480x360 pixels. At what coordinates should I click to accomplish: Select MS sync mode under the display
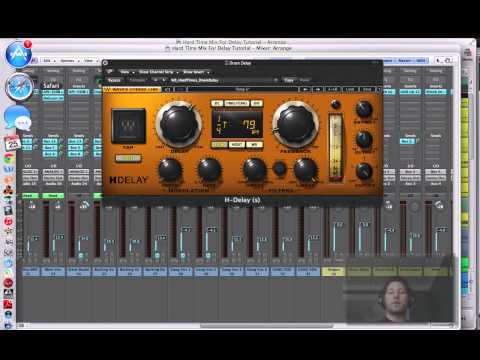click(254, 145)
